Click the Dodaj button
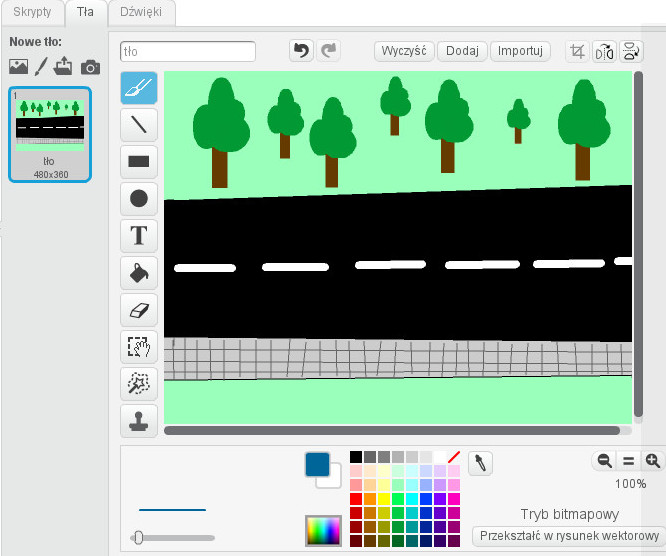The width and height of the screenshot is (666, 556). (x=462, y=51)
